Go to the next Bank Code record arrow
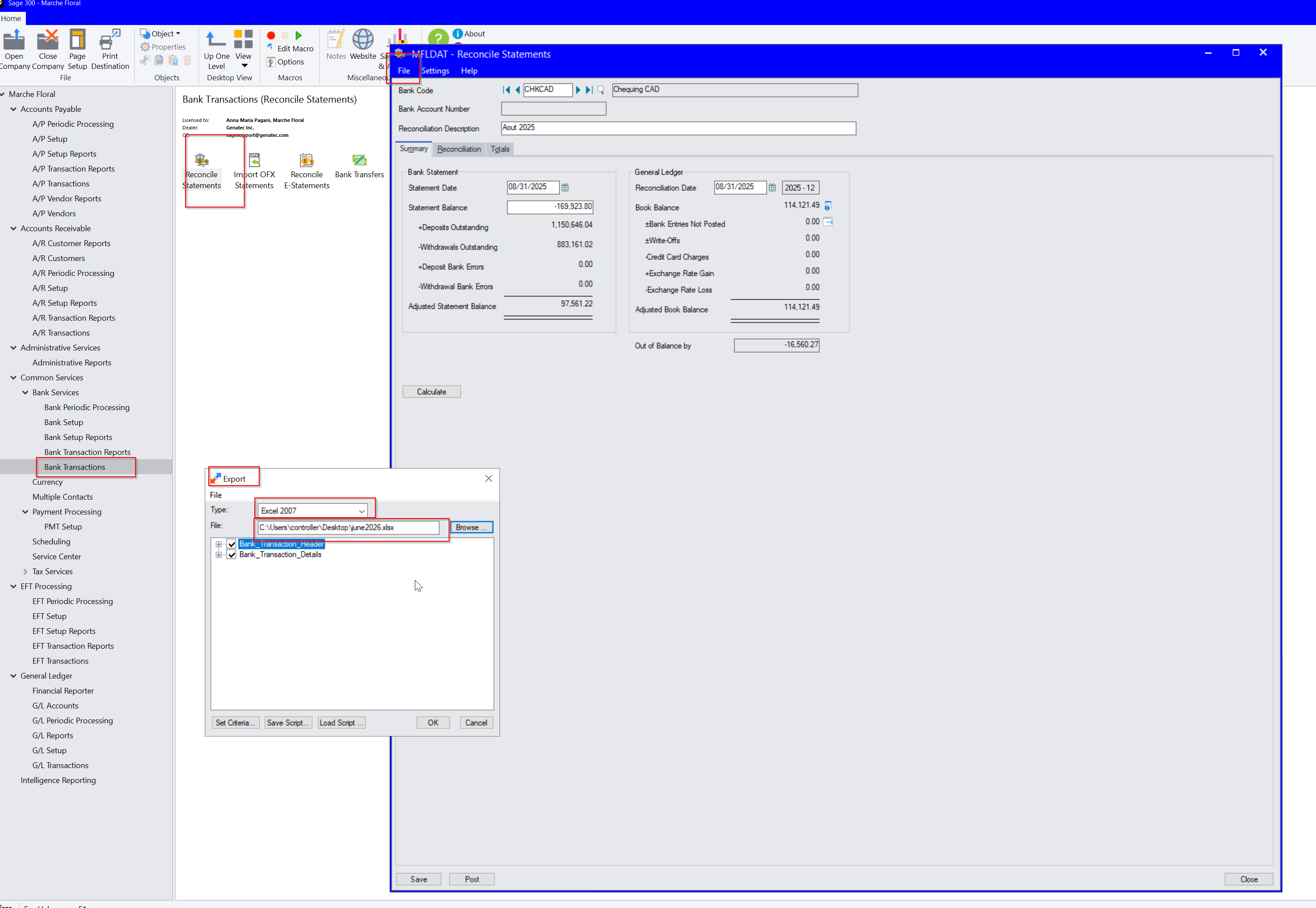This screenshot has width=1316, height=908. click(x=578, y=90)
